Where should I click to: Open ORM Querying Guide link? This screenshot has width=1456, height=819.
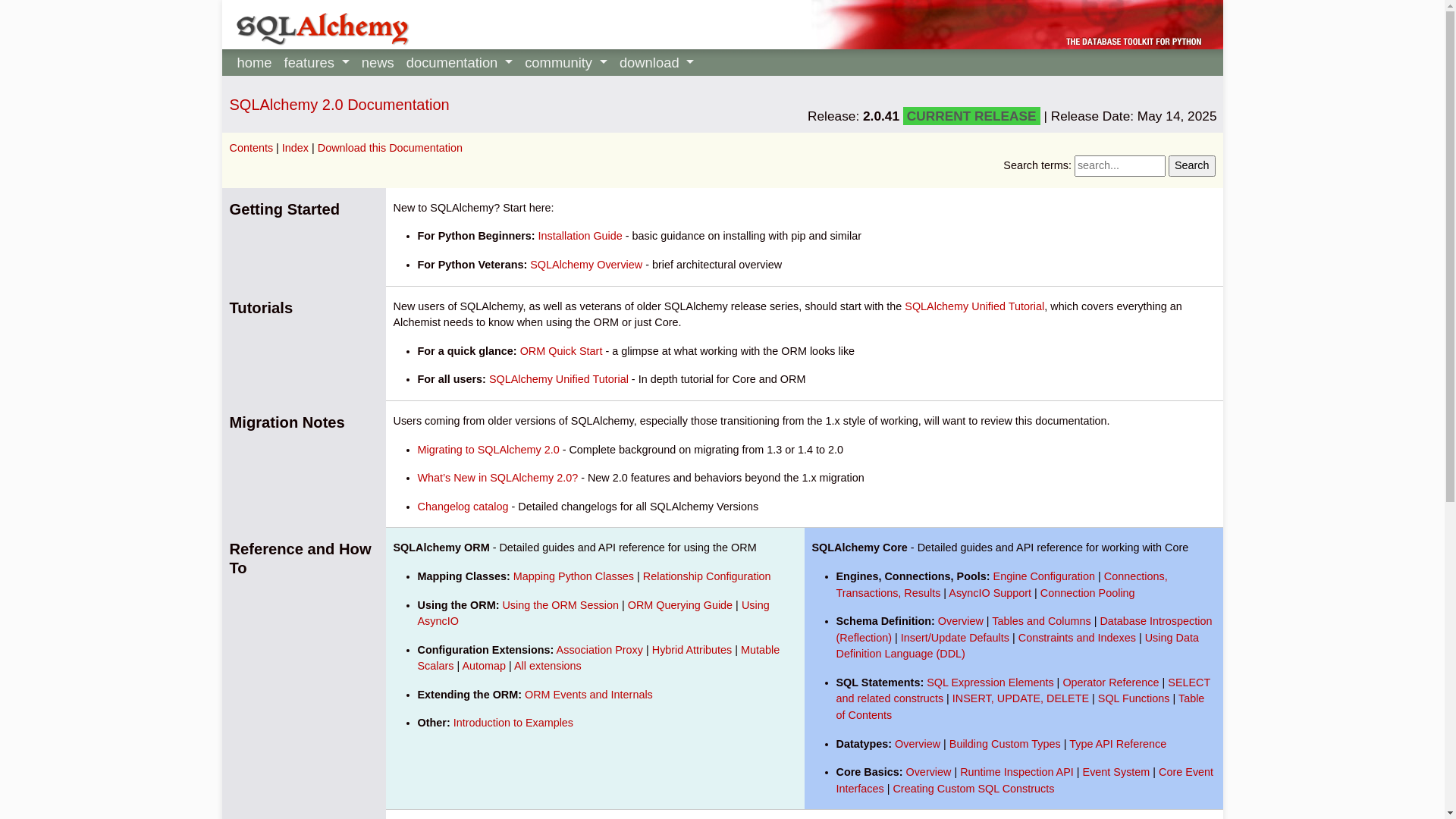(x=680, y=605)
